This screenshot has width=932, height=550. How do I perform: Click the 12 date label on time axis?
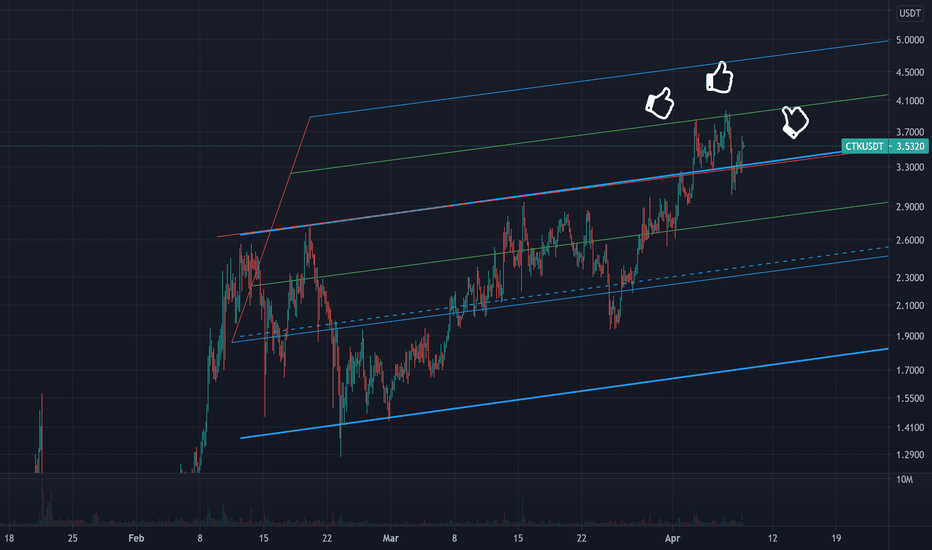[772, 538]
